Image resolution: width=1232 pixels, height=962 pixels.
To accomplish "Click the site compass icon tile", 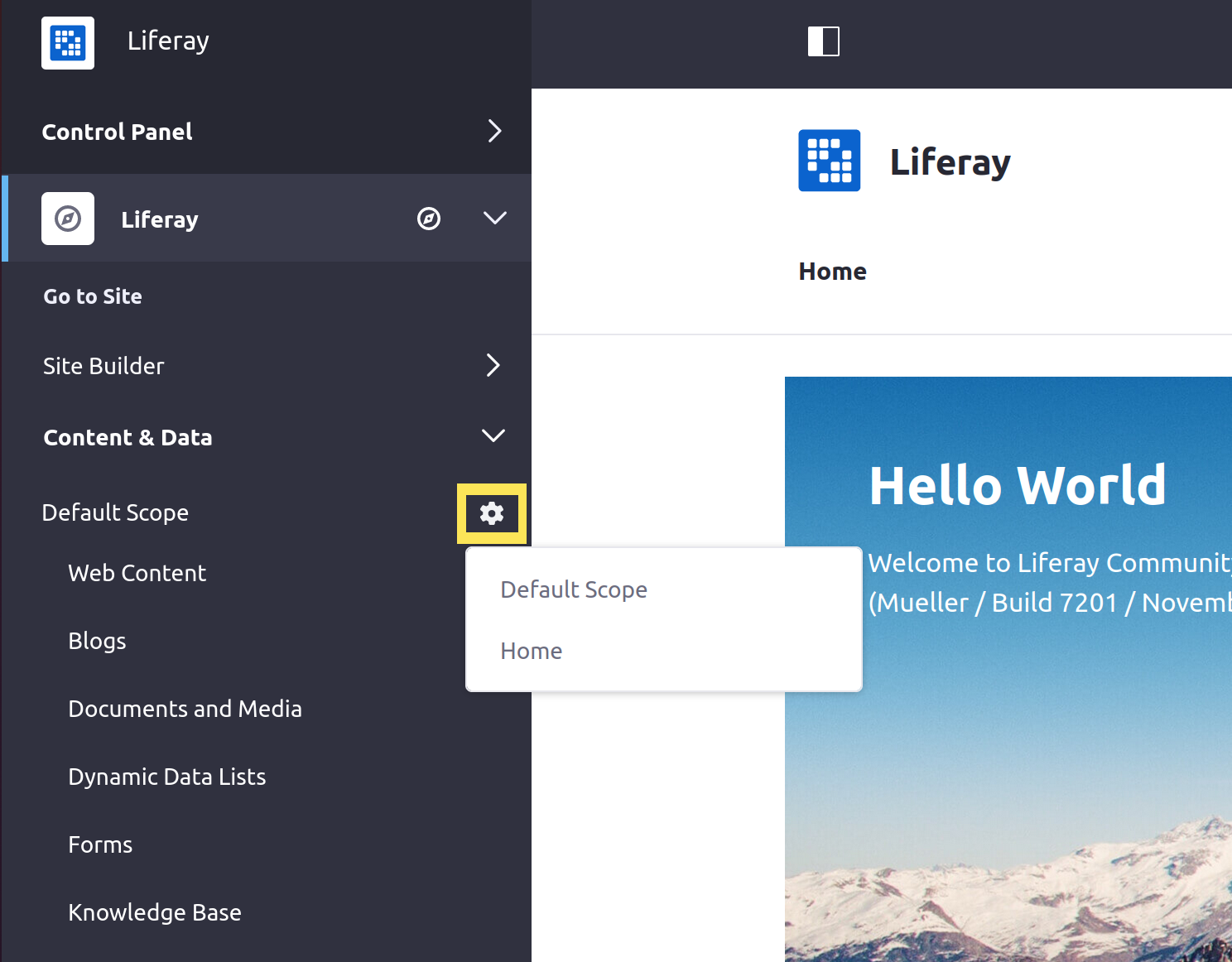I will pyautogui.click(x=68, y=219).
